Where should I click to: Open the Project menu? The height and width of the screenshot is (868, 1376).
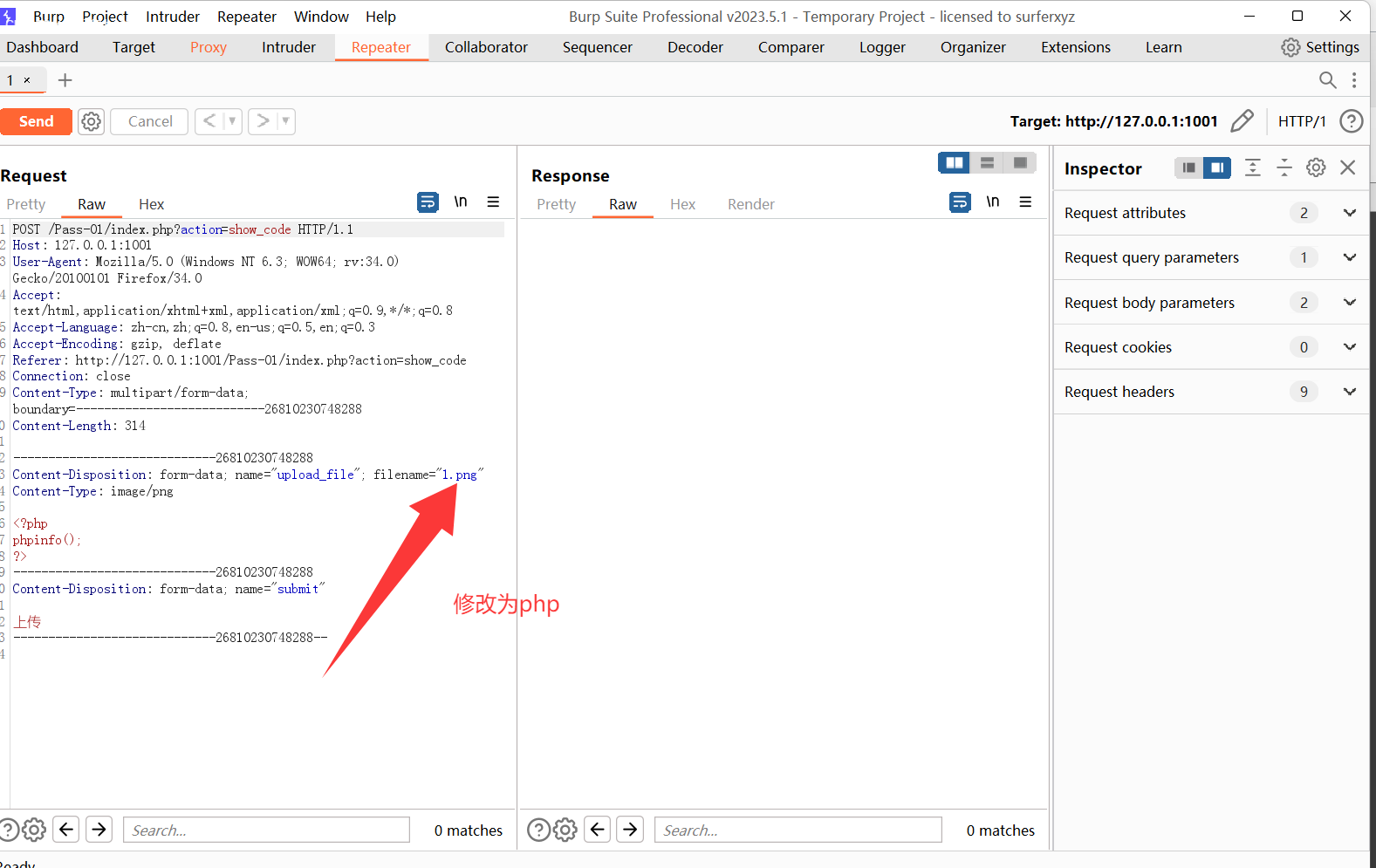click(105, 17)
